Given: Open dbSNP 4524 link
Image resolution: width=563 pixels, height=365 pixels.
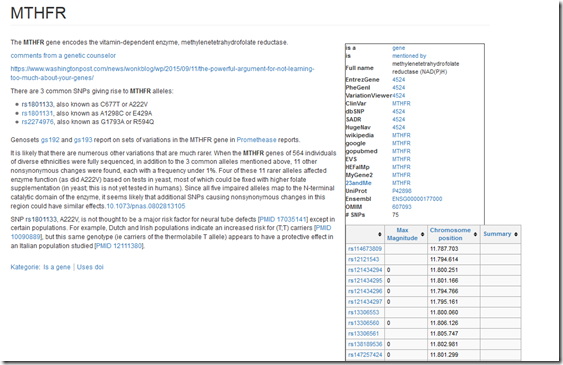Looking at the screenshot, I should (399, 112).
